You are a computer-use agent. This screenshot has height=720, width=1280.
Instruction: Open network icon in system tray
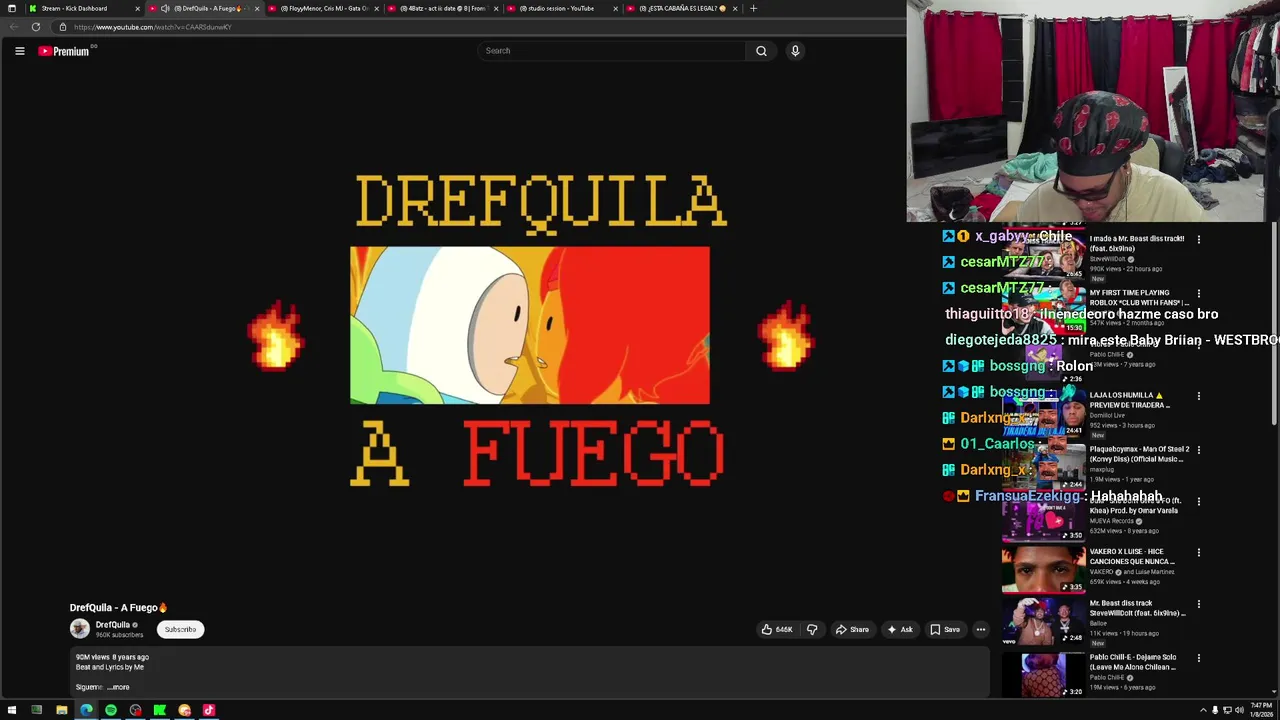[1227, 710]
